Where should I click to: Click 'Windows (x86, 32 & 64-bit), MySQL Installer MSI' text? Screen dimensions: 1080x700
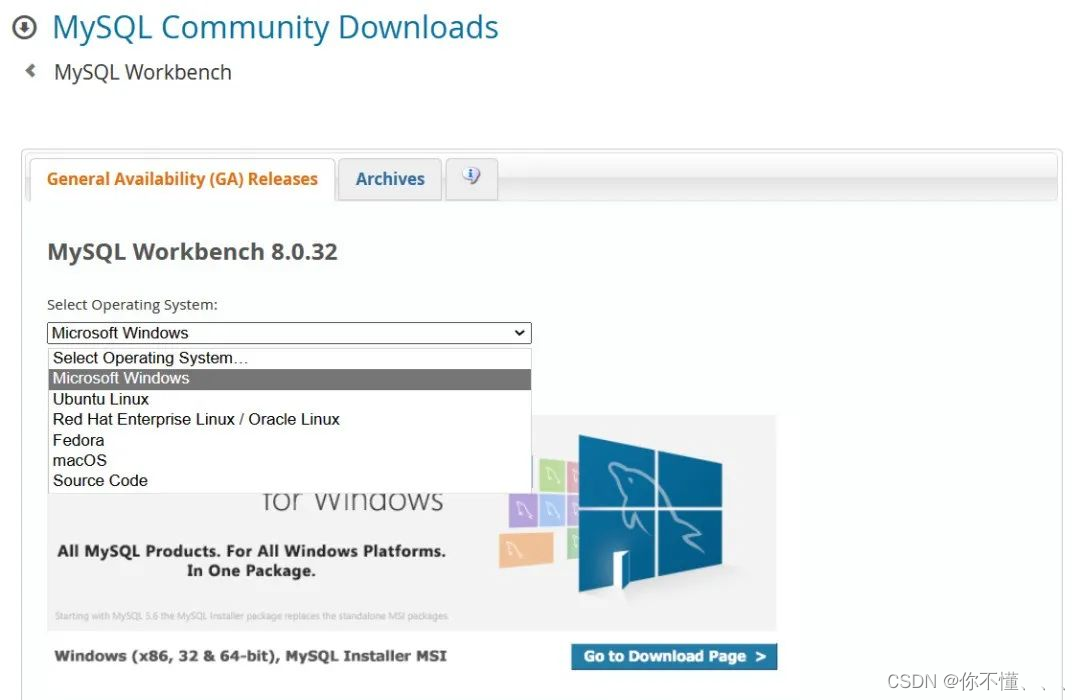251,656
